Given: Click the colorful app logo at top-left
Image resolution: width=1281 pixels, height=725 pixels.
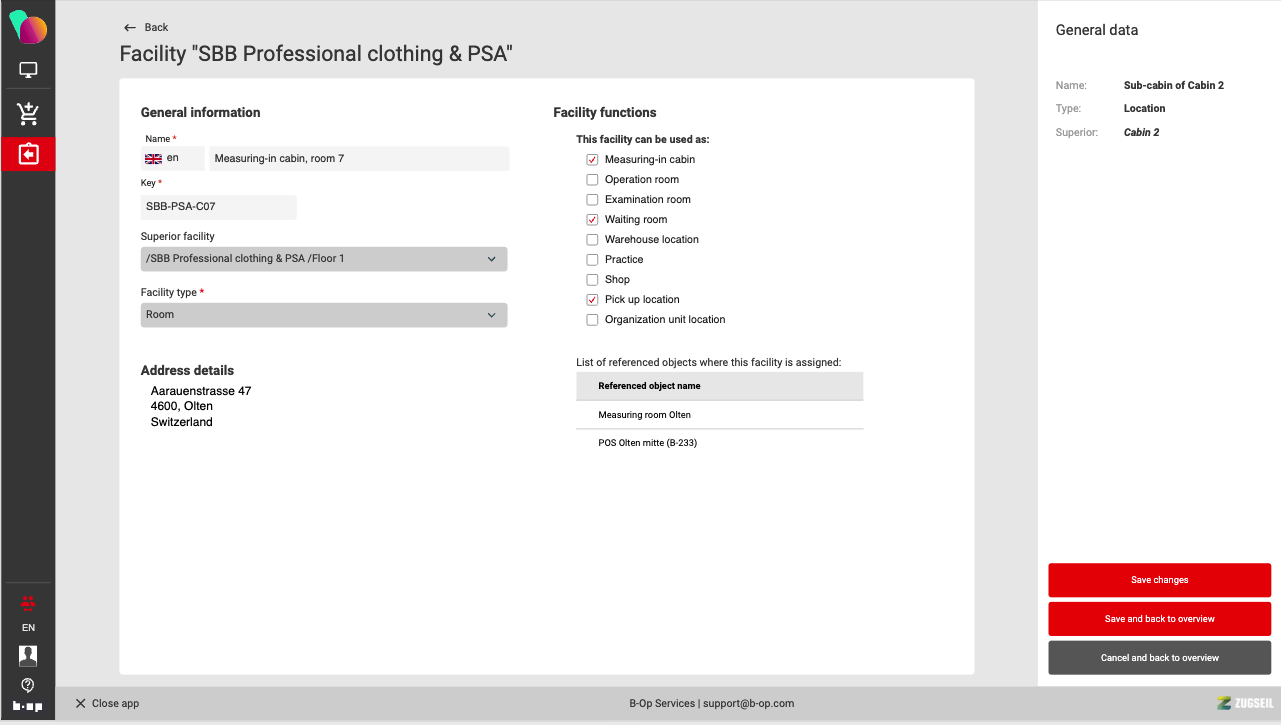Looking at the screenshot, I should click(x=28, y=27).
